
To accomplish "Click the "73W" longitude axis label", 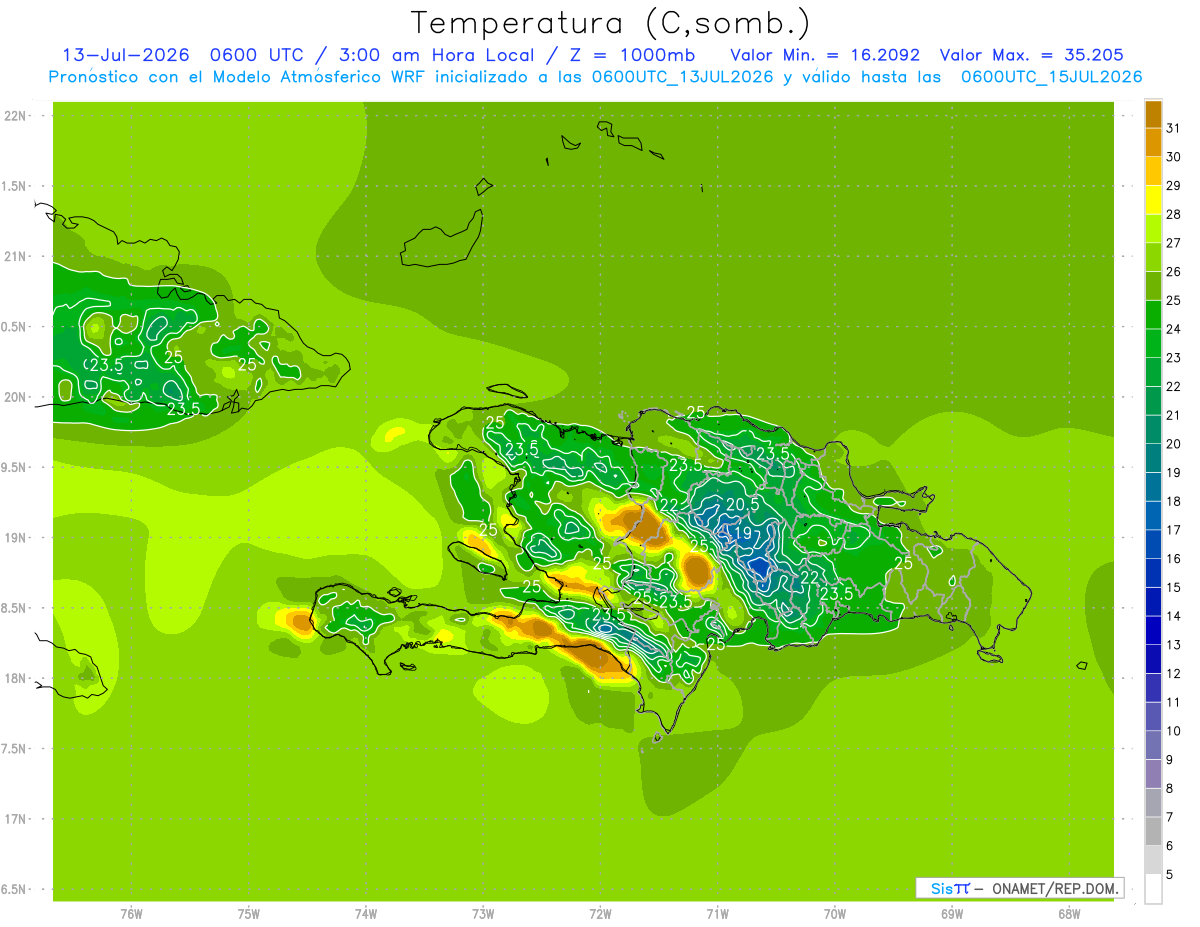I will point(483,914).
